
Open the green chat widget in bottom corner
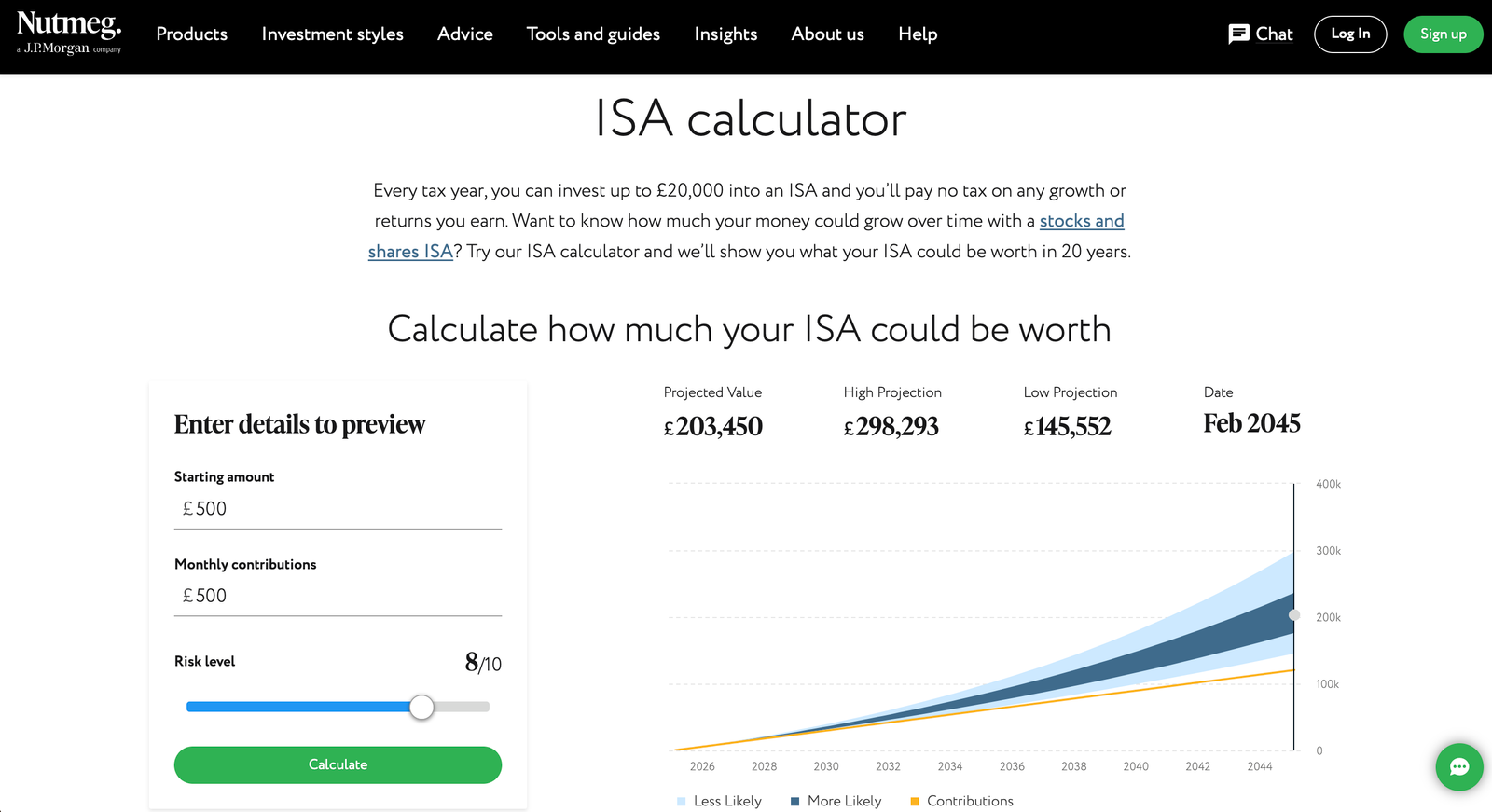(1459, 767)
